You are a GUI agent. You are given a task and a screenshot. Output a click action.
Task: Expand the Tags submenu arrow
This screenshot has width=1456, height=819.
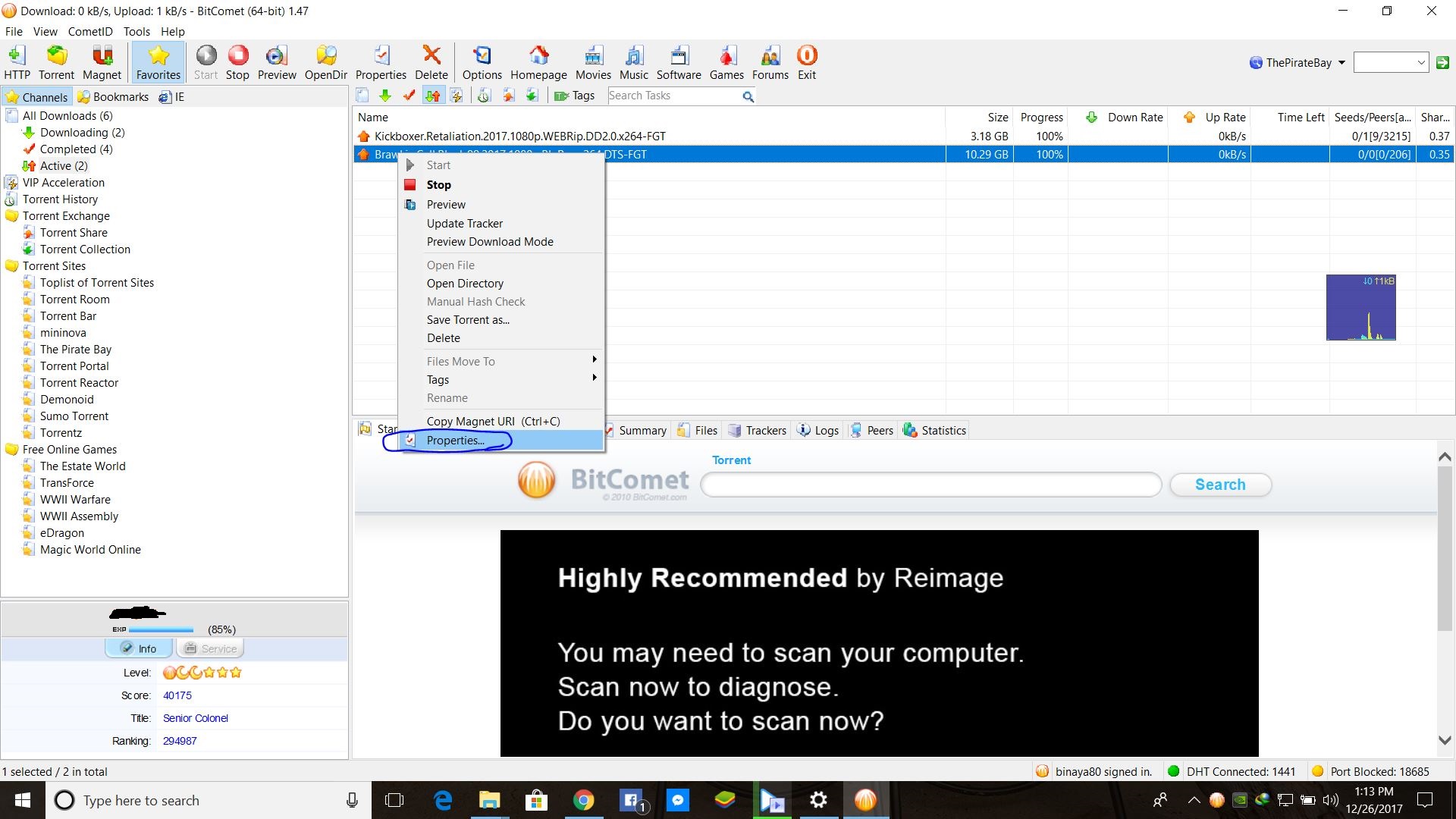click(595, 378)
